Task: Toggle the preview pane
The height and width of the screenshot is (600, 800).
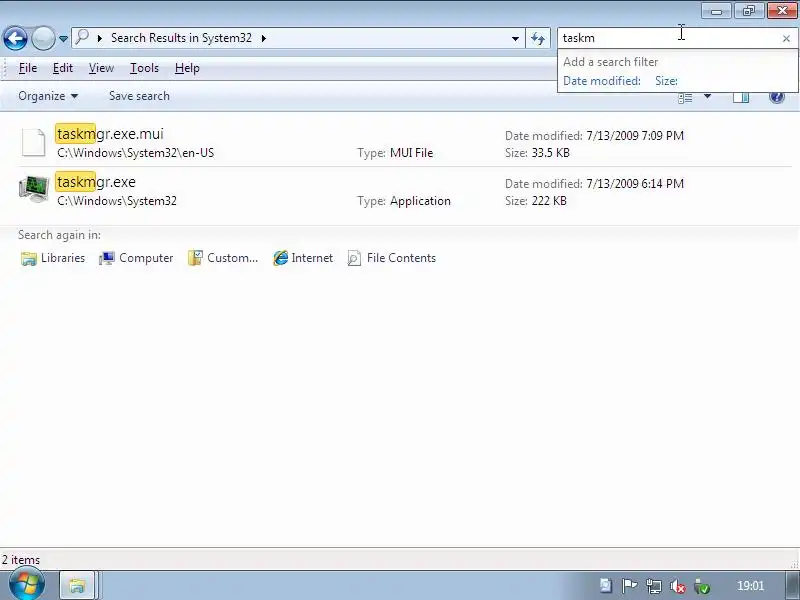Action: (x=741, y=97)
